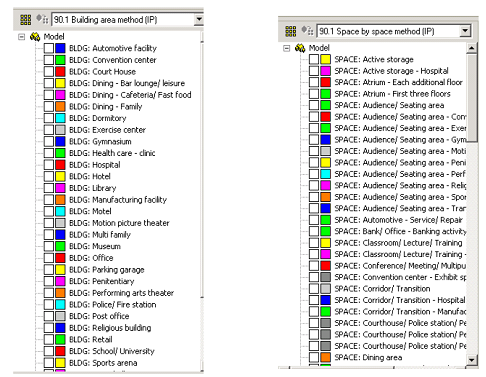Select BLDG: Library tree entry
486x377 pixels.
pyautogui.click(x=93, y=188)
